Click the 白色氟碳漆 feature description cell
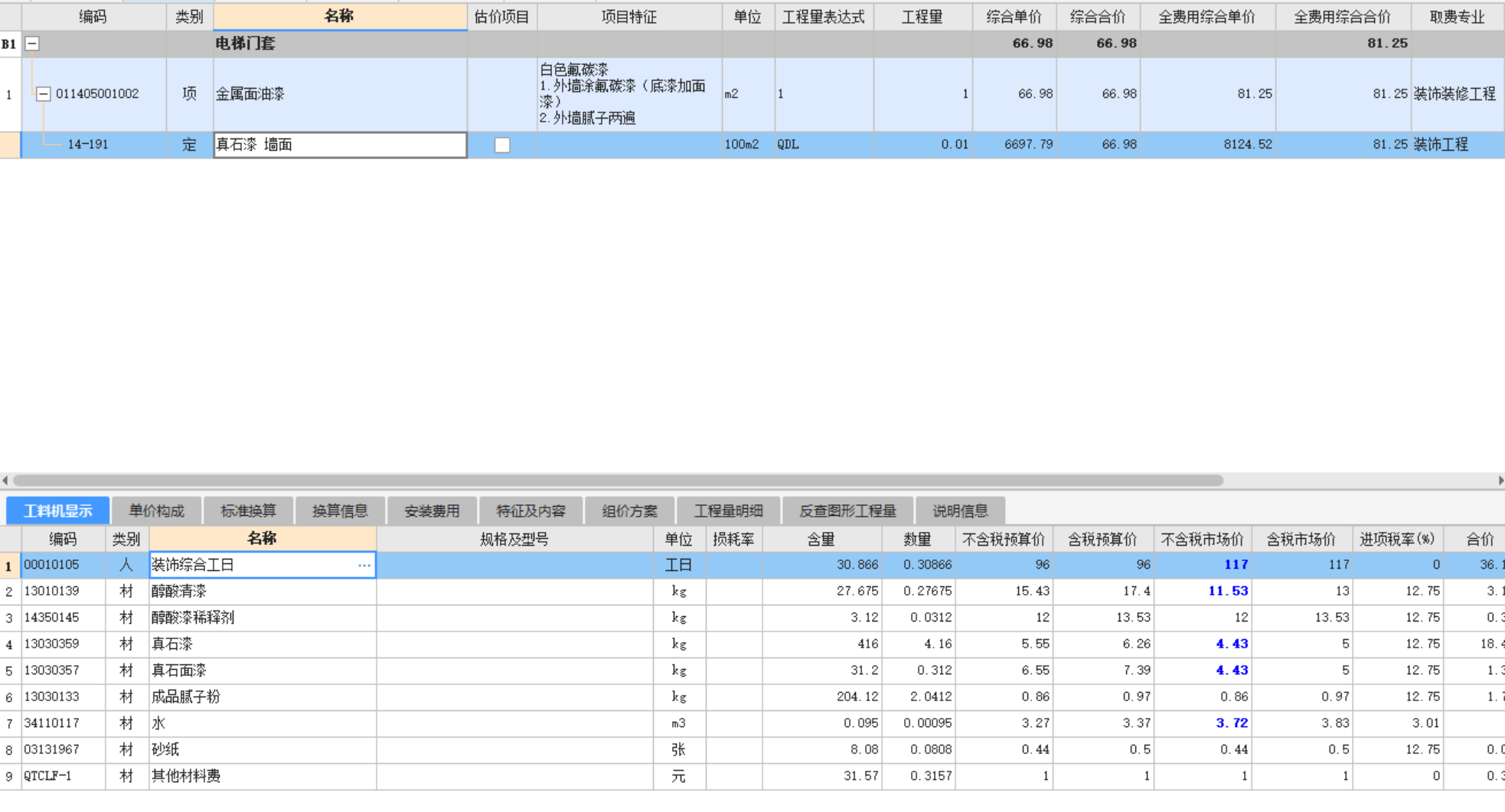Image resolution: width=1505 pixels, height=812 pixels. (x=629, y=94)
